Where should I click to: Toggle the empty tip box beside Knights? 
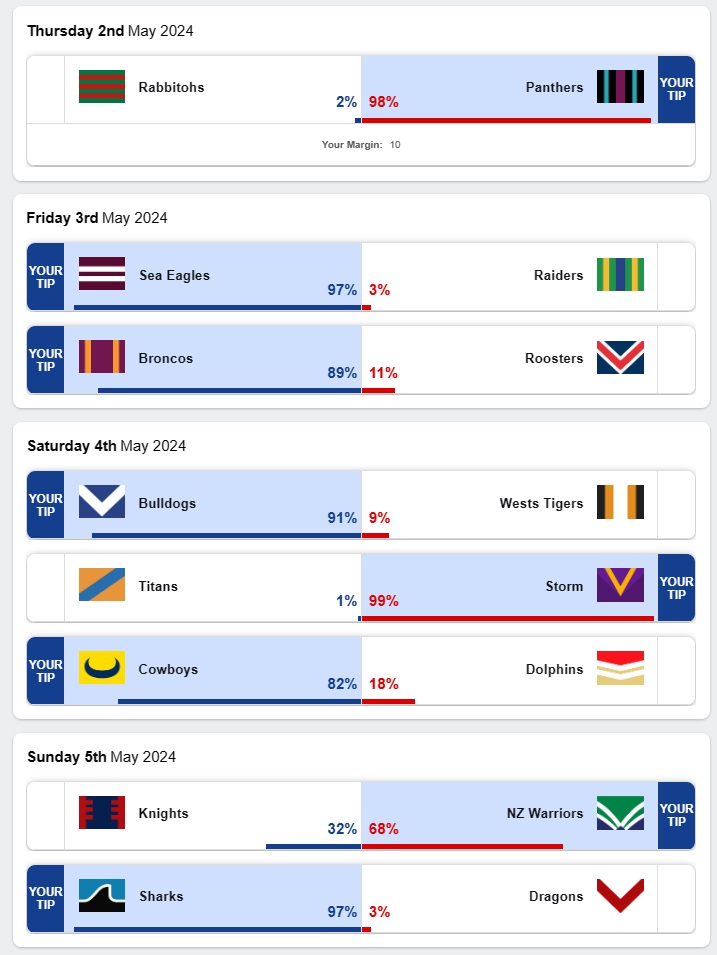[46, 815]
